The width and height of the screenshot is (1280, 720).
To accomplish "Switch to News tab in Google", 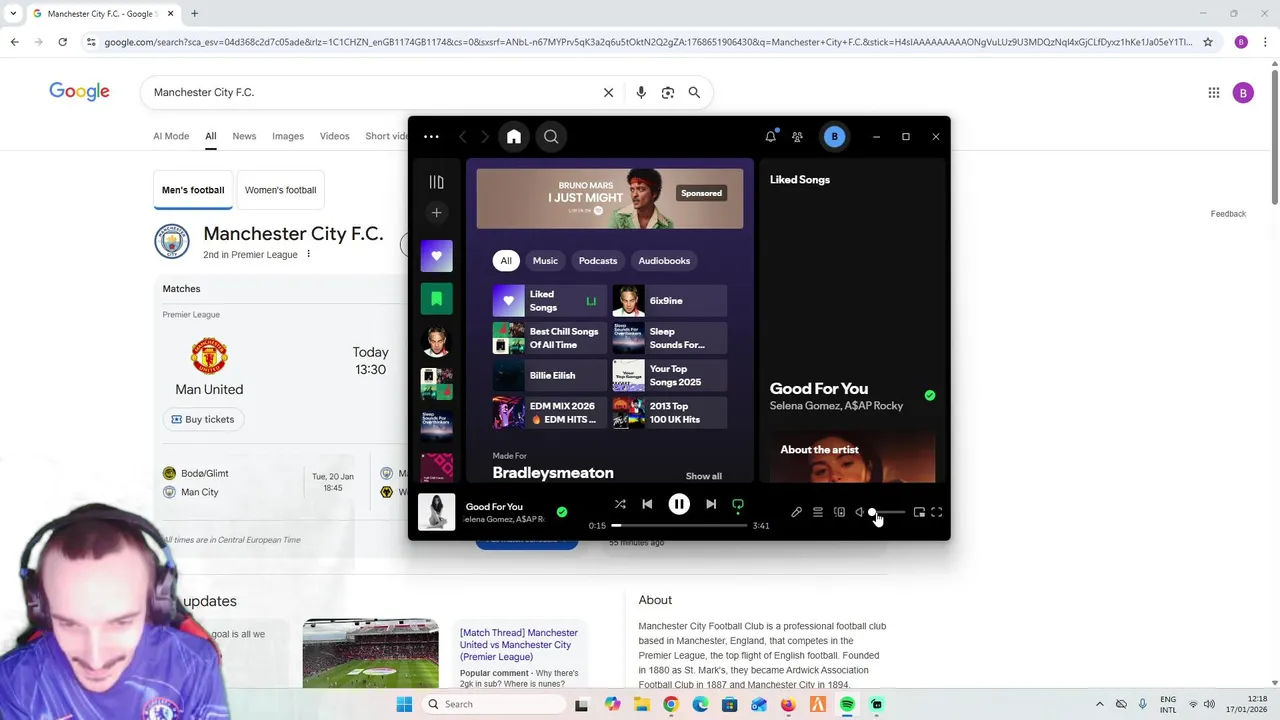I will [x=244, y=136].
